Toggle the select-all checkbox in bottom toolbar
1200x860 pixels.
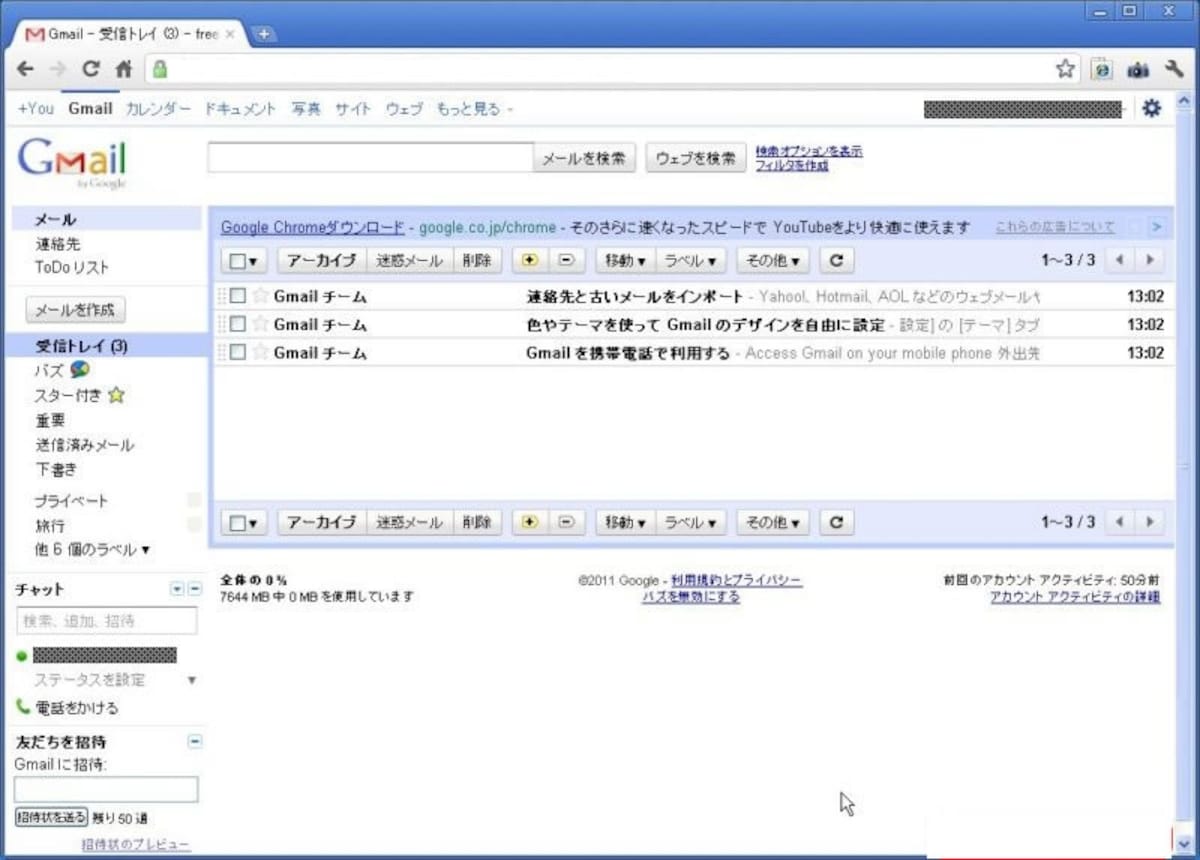237,523
